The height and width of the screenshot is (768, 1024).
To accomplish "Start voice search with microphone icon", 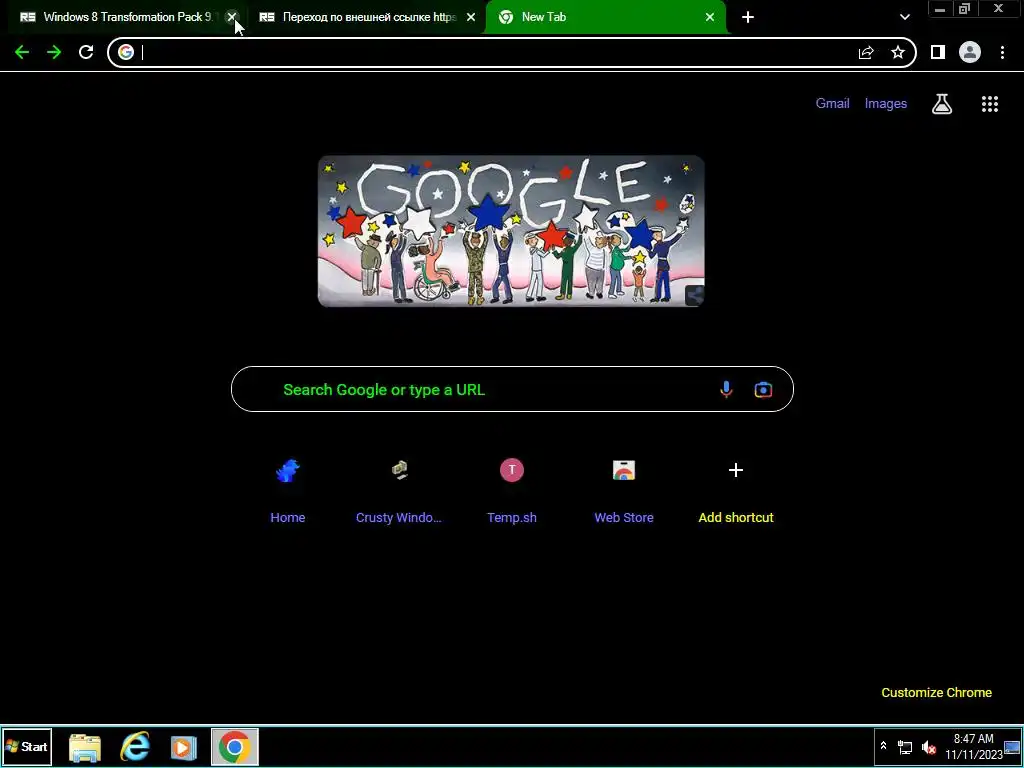I will [x=726, y=390].
